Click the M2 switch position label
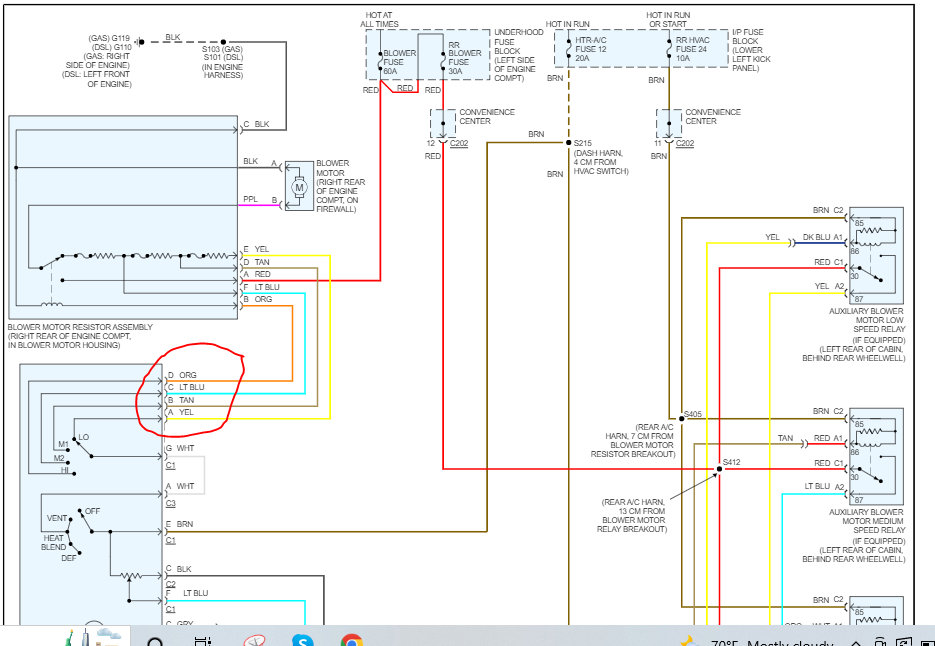935x646 pixels. tap(60, 458)
